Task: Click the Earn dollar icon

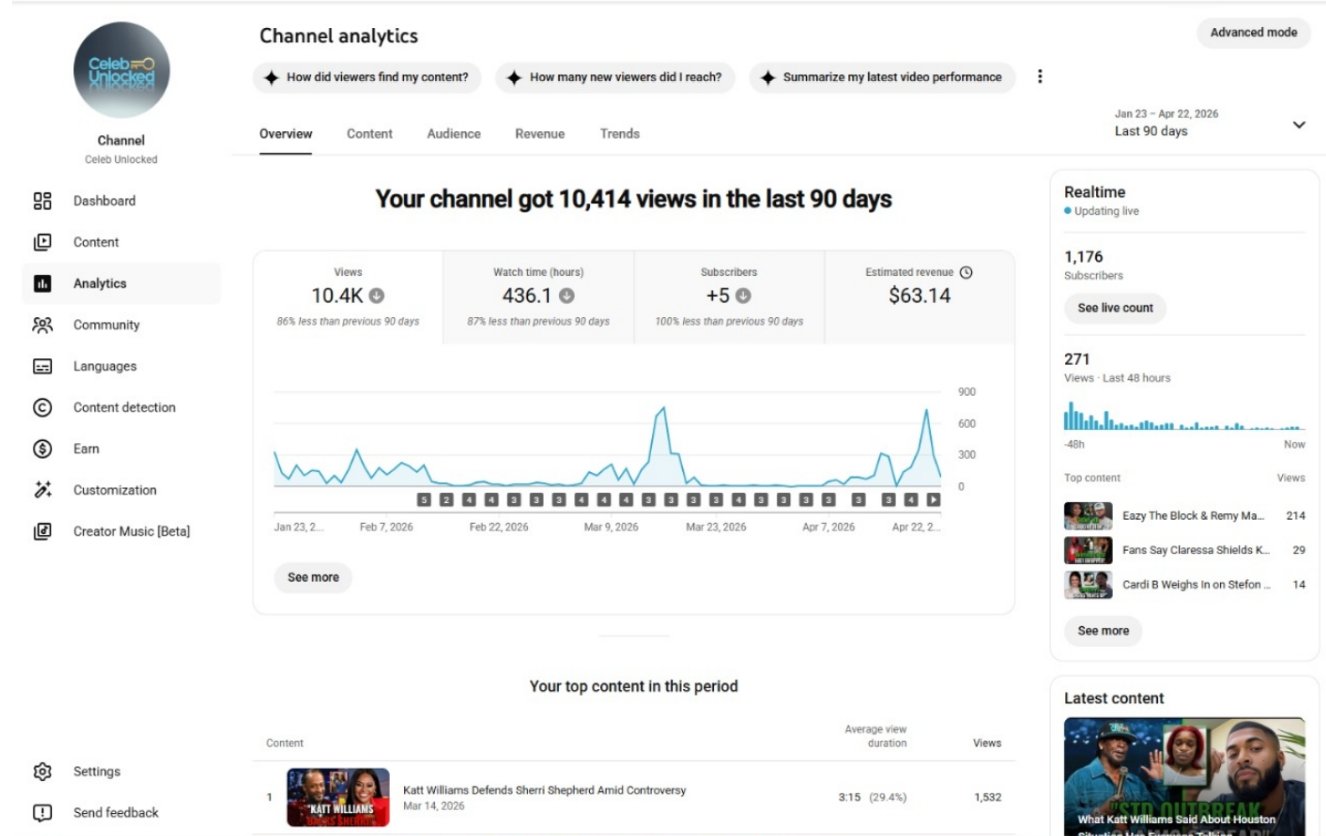Action: click(x=42, y=449)
